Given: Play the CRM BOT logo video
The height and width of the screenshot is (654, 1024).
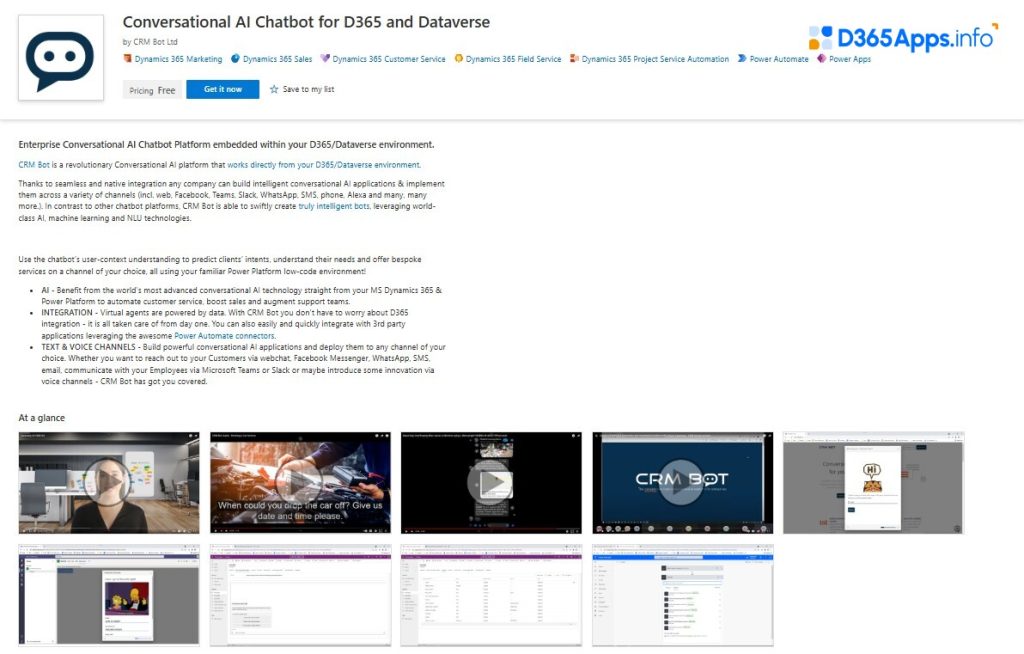Looking at the screenshot, I should point(682,483).
